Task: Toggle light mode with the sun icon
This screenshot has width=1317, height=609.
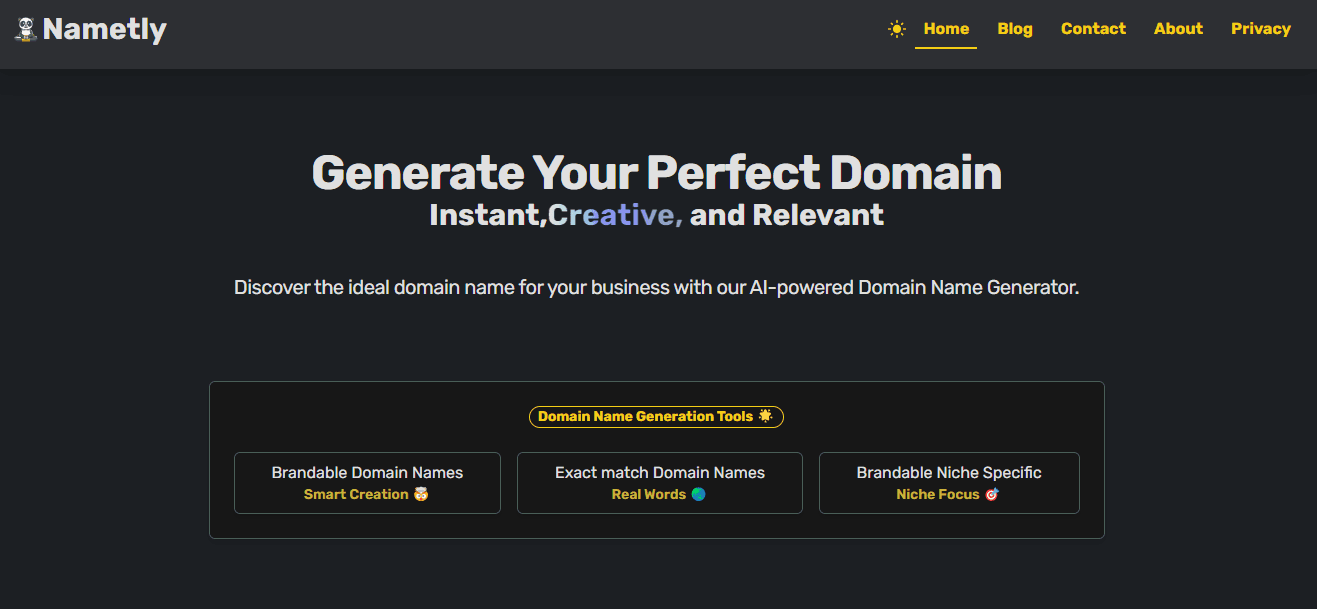Action: 897,29
